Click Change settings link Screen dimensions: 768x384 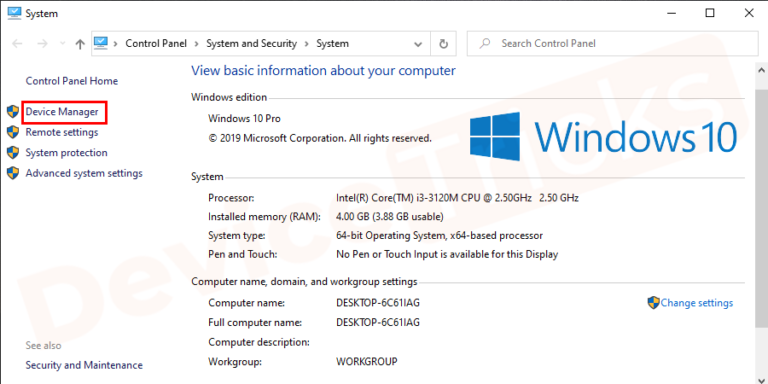696,303
